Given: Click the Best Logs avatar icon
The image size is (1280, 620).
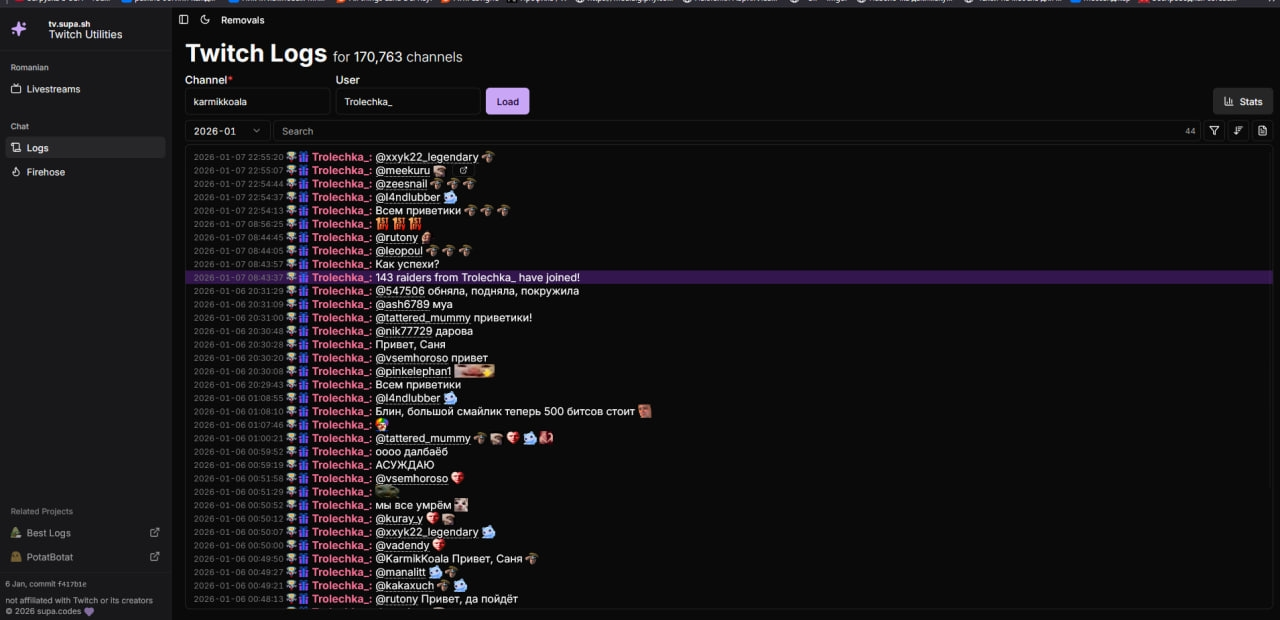Looking at the screenshot, I should coord(16,533).
